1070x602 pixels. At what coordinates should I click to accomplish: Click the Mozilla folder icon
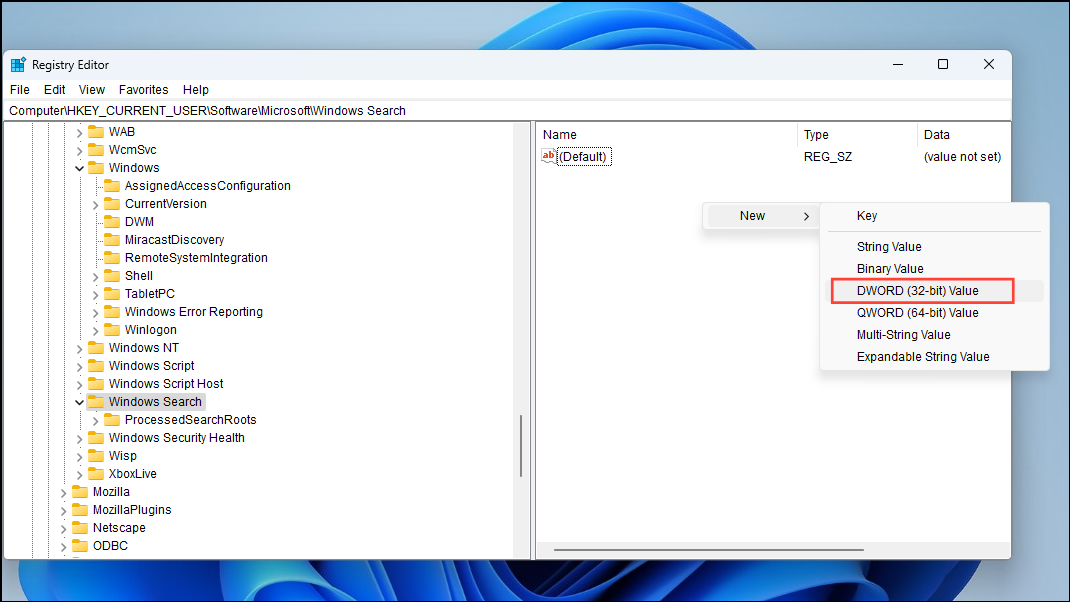(81, 491)
